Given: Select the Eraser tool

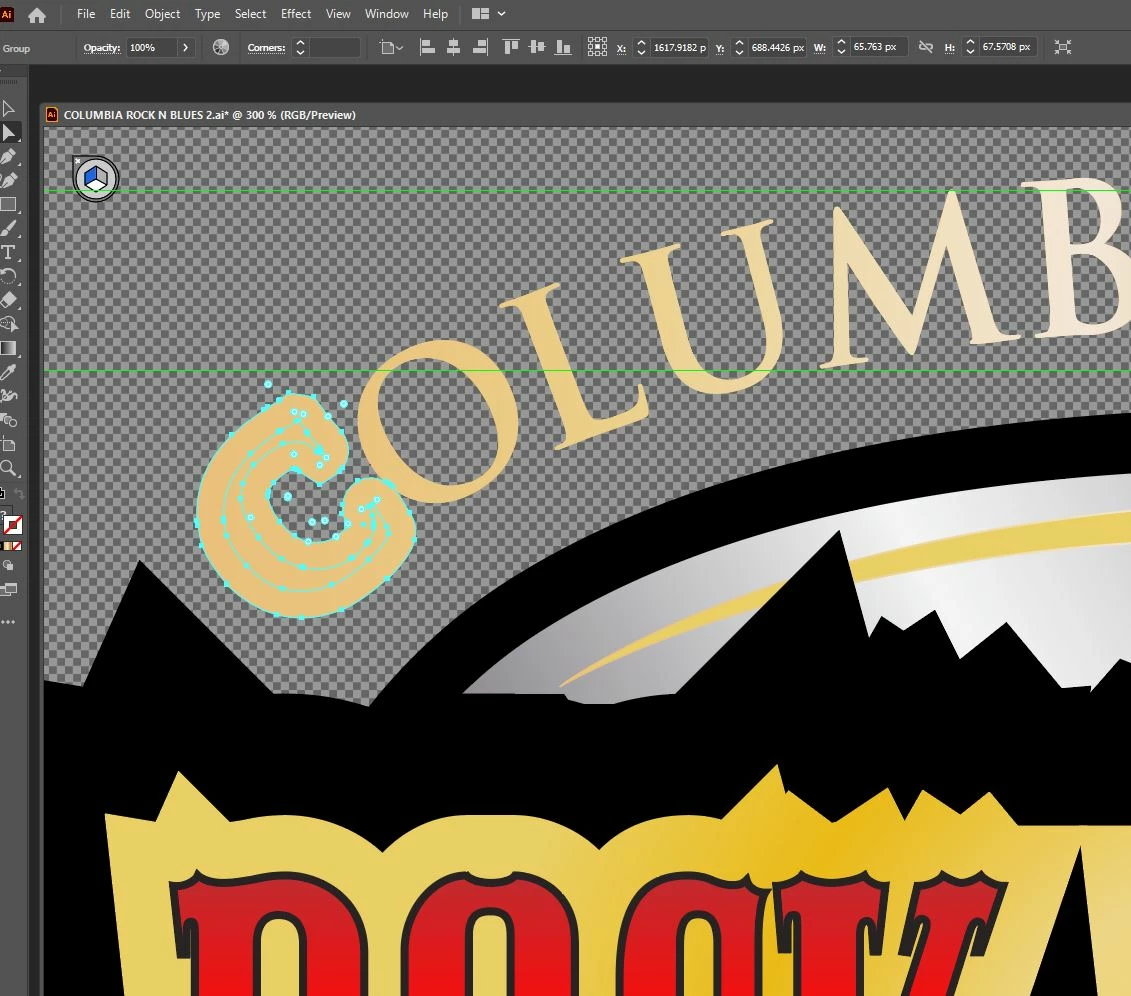Looking at the screenshot, I should point(9,300).
